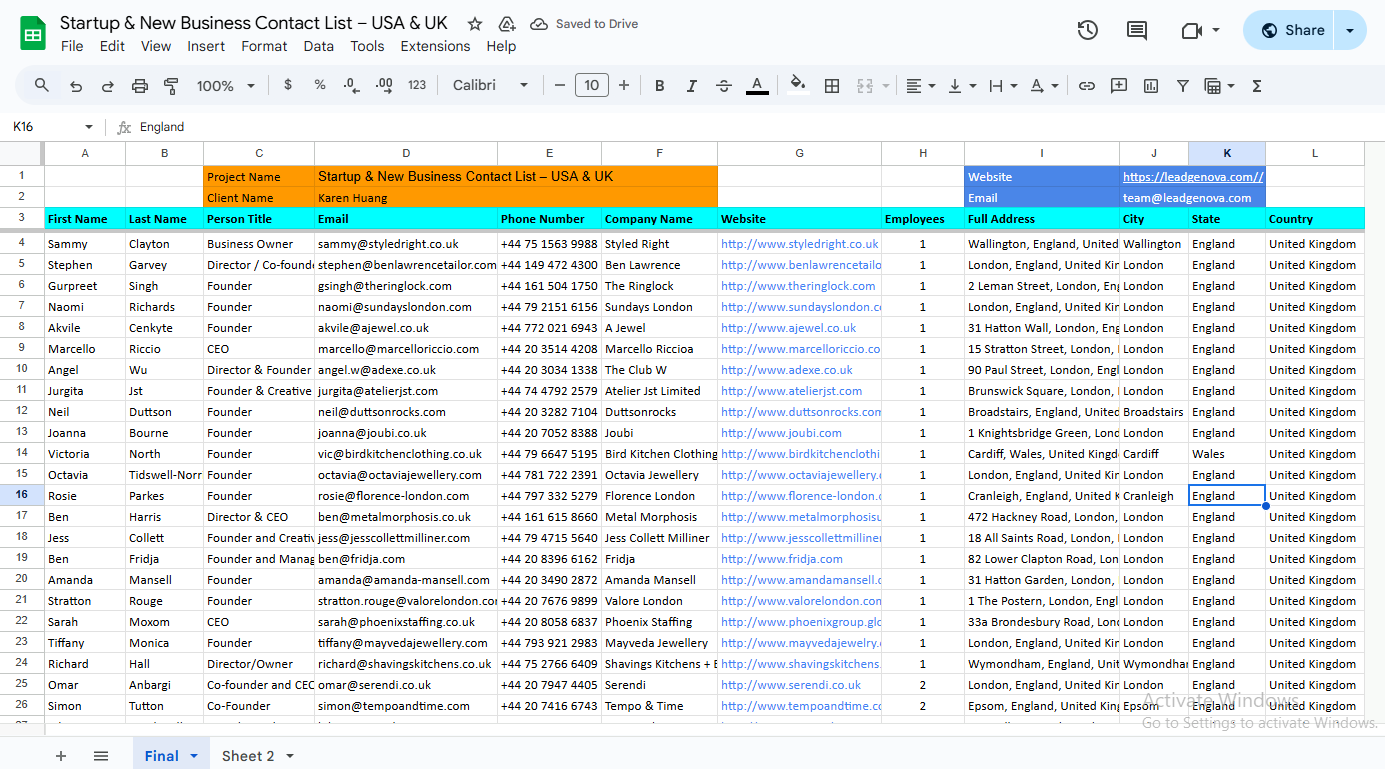The width and height of the screenshot is (1385, 769).
Task: Decrease decimal places
Action: [x=351, y=86]
